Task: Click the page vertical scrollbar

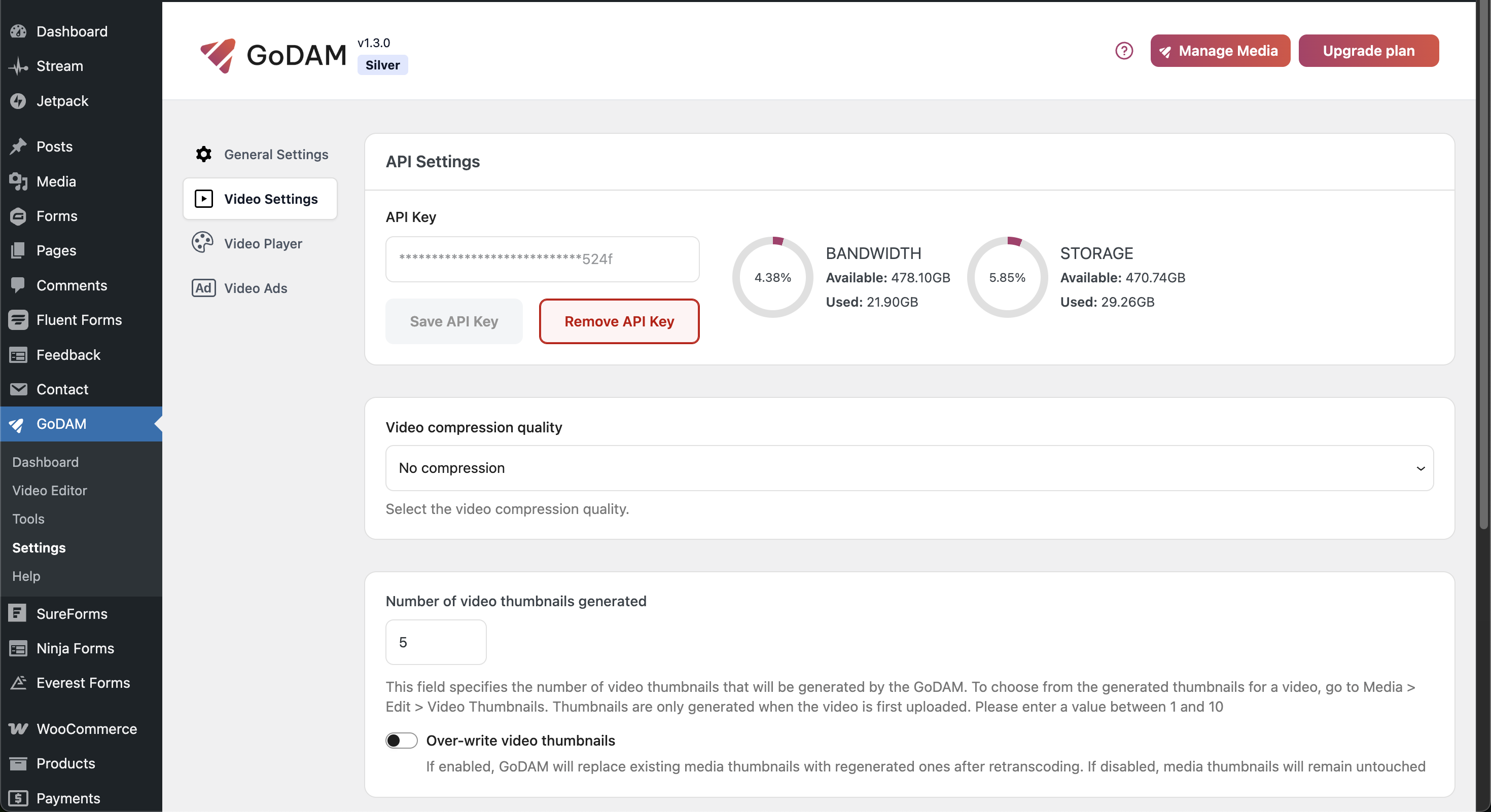Action: [1483, 266]
